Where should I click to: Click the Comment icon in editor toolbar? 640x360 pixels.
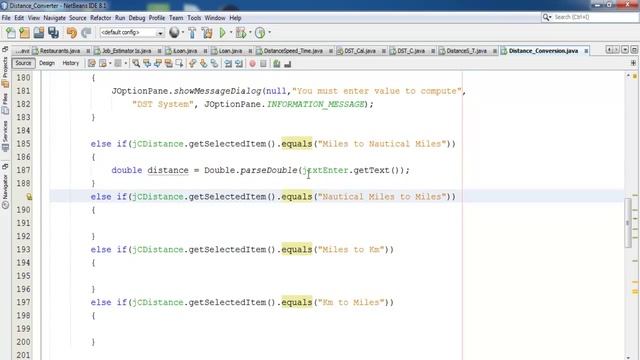point(277,63)
